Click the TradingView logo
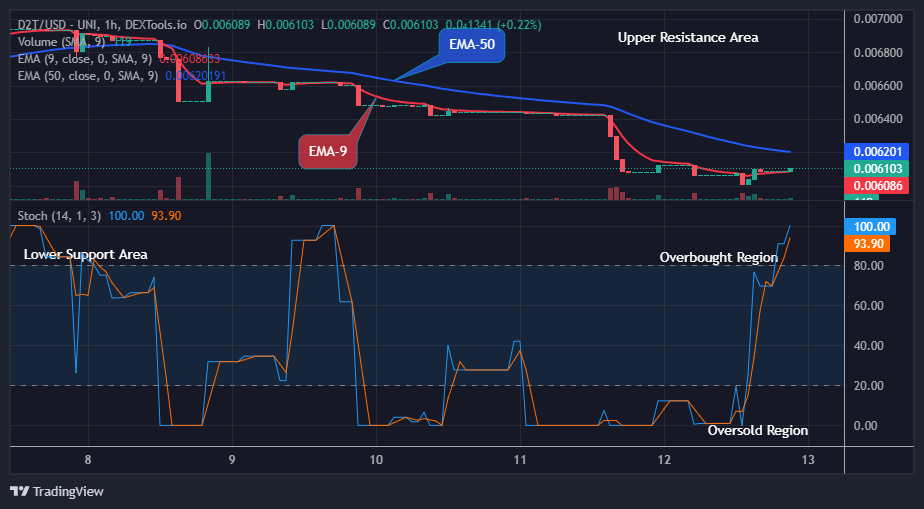 point(57,491)
